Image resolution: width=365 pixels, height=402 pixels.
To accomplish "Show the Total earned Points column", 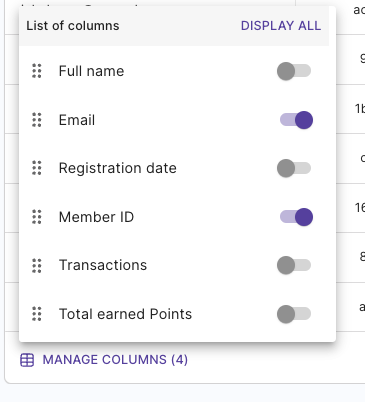I will pyautogui.click(x=294, y=314).
